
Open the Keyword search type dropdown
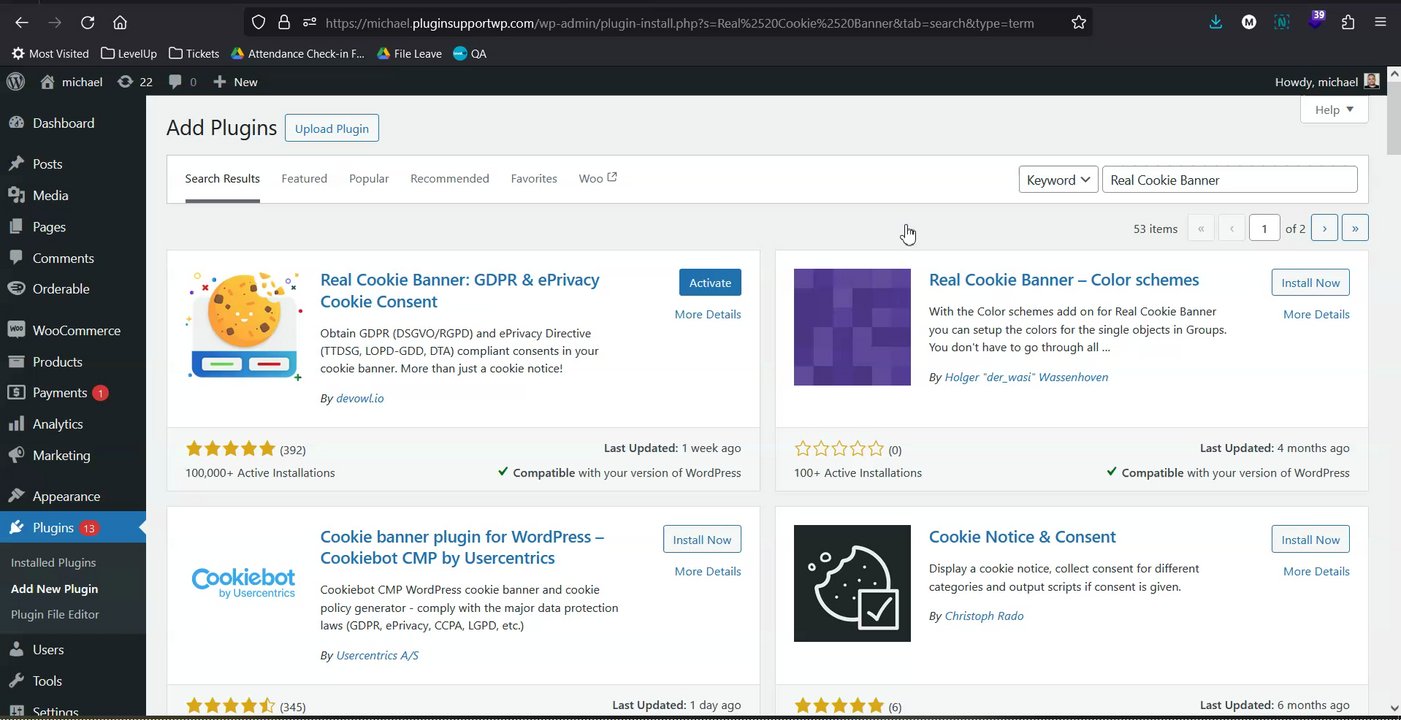[1058, 180]
